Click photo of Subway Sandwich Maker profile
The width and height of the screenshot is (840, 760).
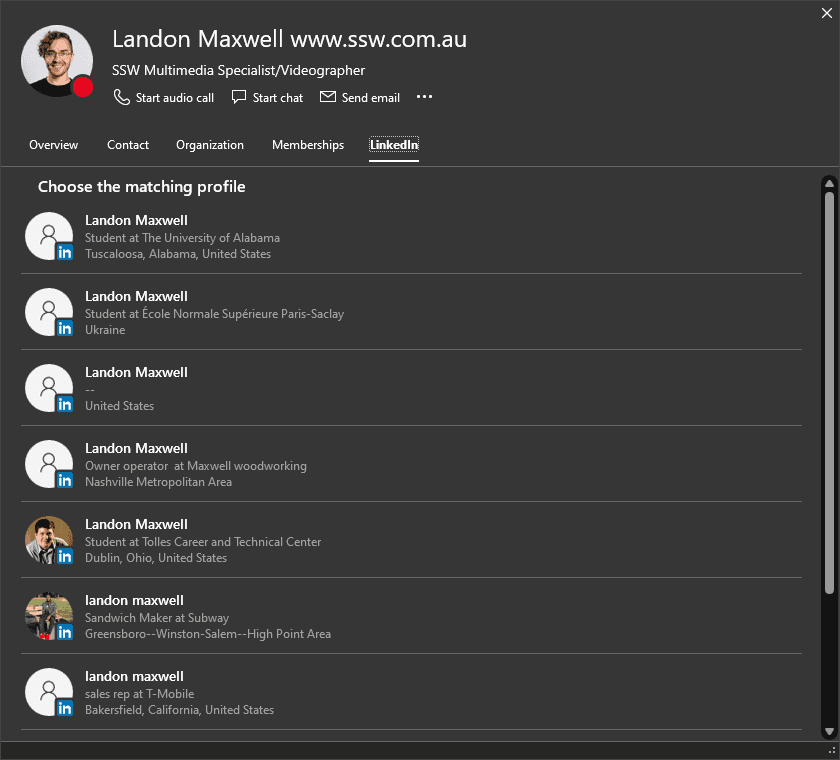point(49,617)
